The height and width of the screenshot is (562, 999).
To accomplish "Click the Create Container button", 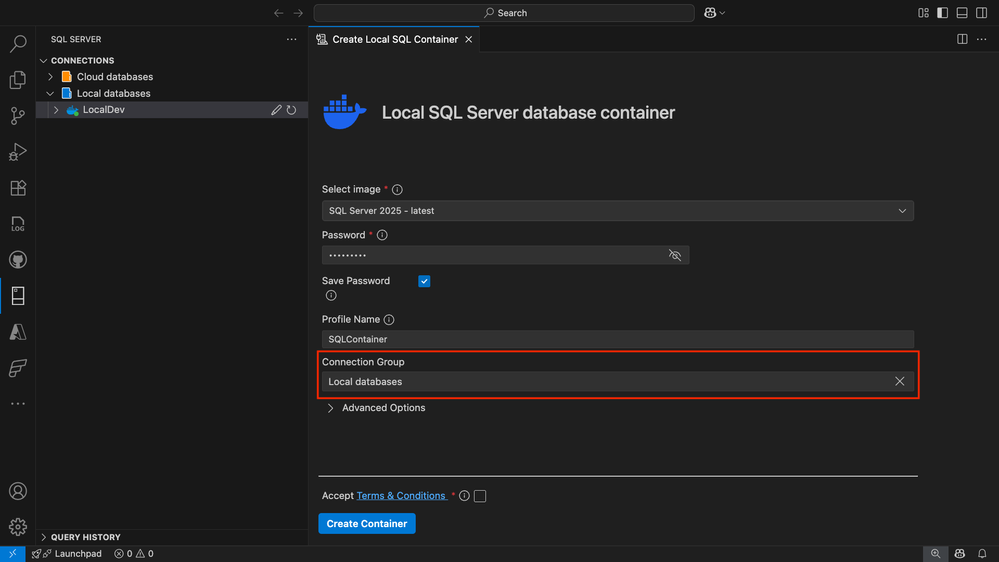I will pos(367,524).
